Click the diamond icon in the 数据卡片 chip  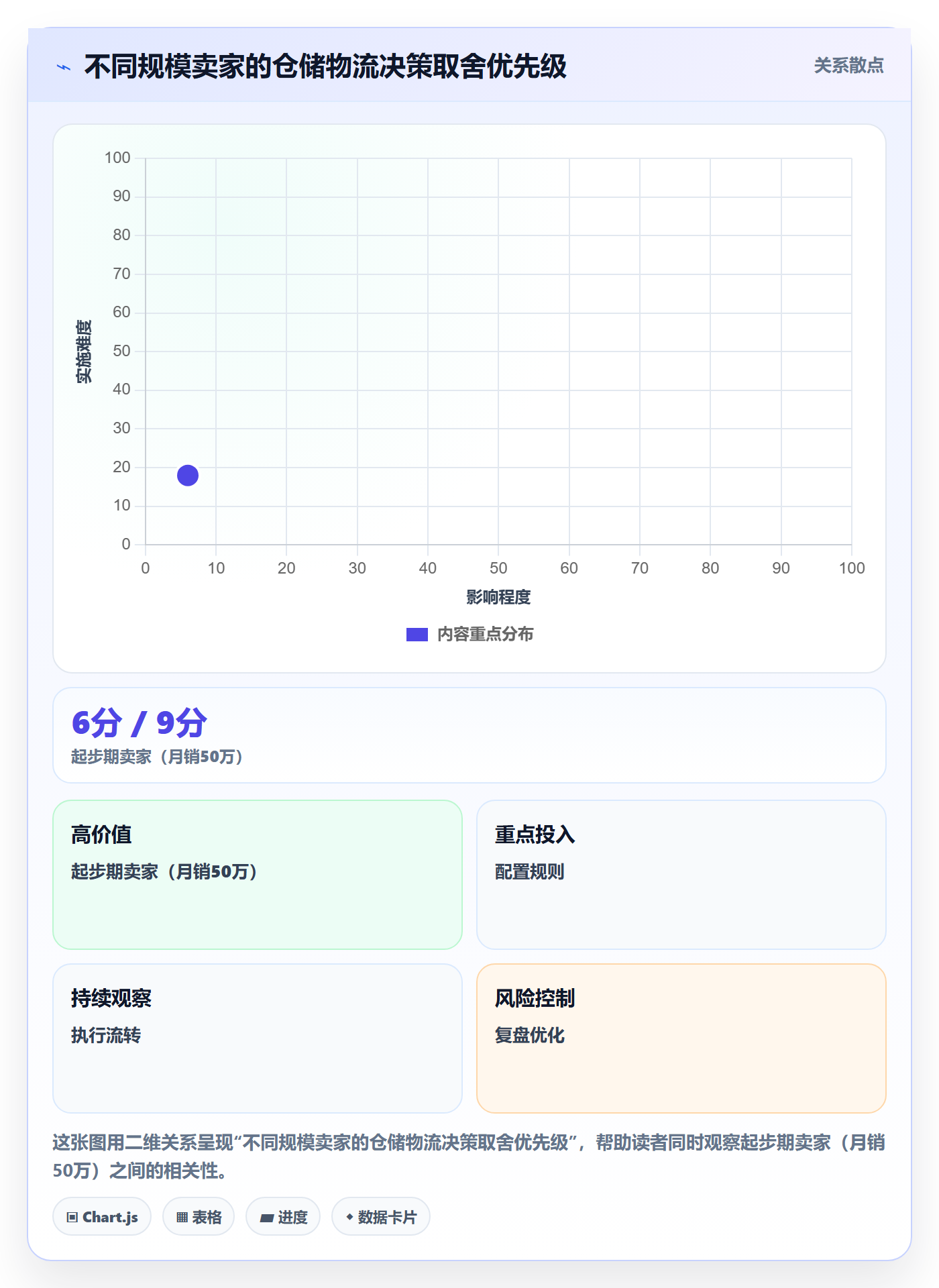(x=349, y=1216)
